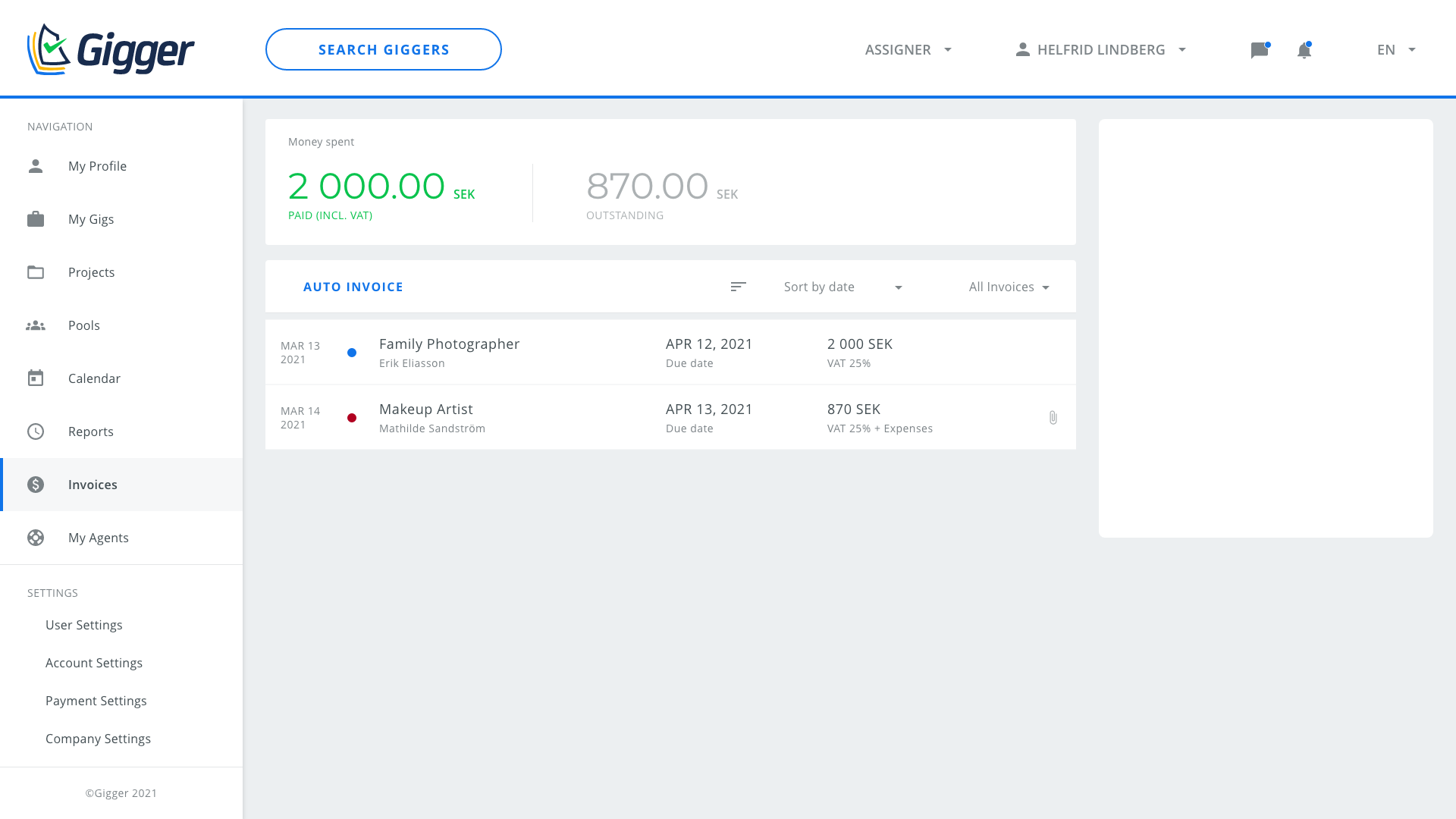Viewport: 1456px width, 819px height.
Task: Click the sort order lines icon
Action: pyautogui.click(x=738, y=287)
